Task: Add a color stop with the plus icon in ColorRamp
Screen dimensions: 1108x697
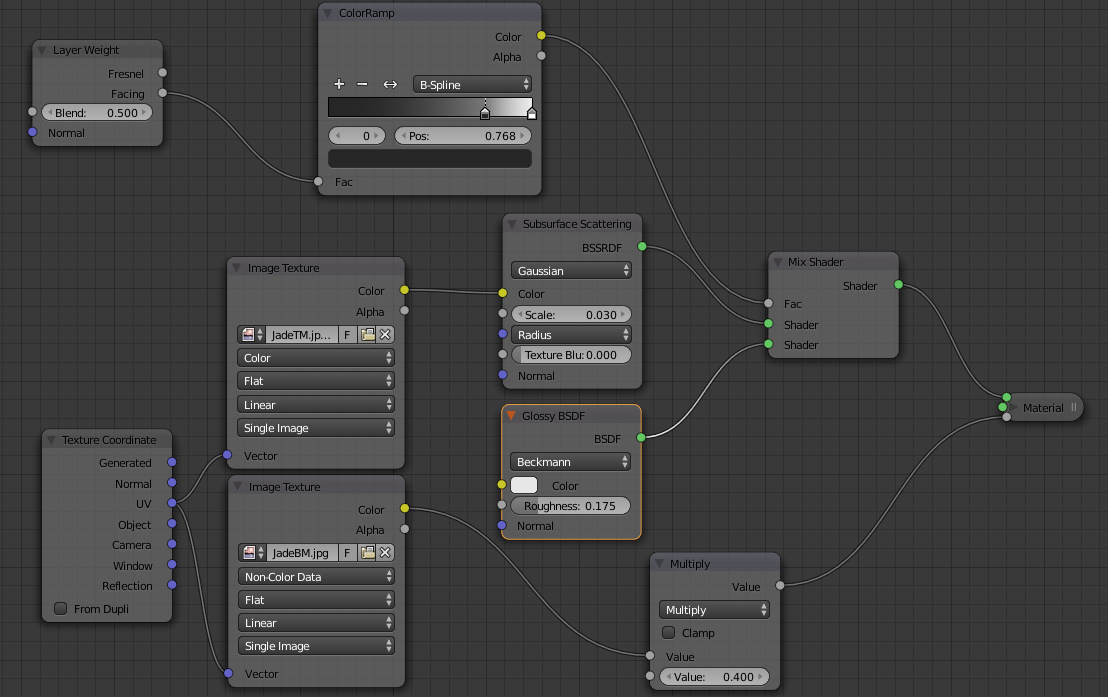Action: 339,84
